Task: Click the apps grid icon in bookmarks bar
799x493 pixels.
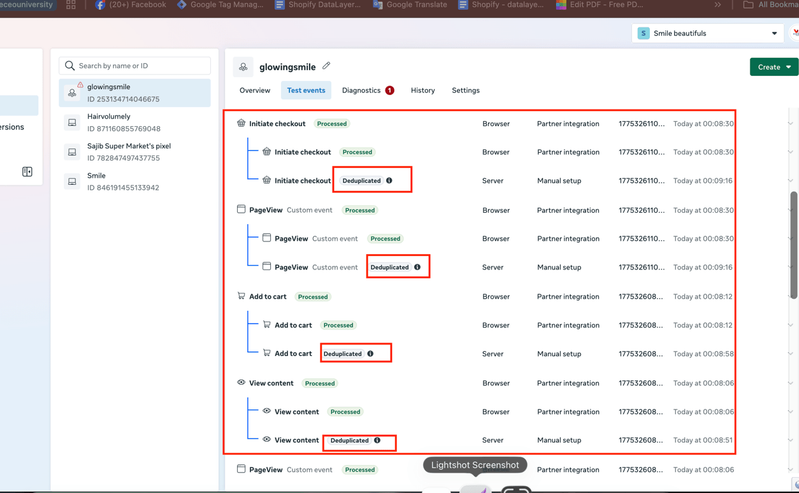Action: [71, 5]
